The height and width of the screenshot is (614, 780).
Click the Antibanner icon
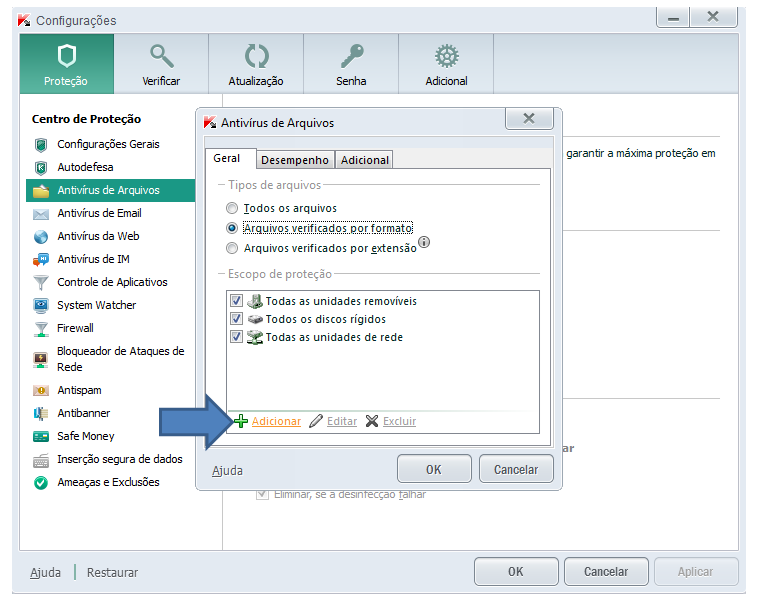pyautogui.click(x=41, y=413)
